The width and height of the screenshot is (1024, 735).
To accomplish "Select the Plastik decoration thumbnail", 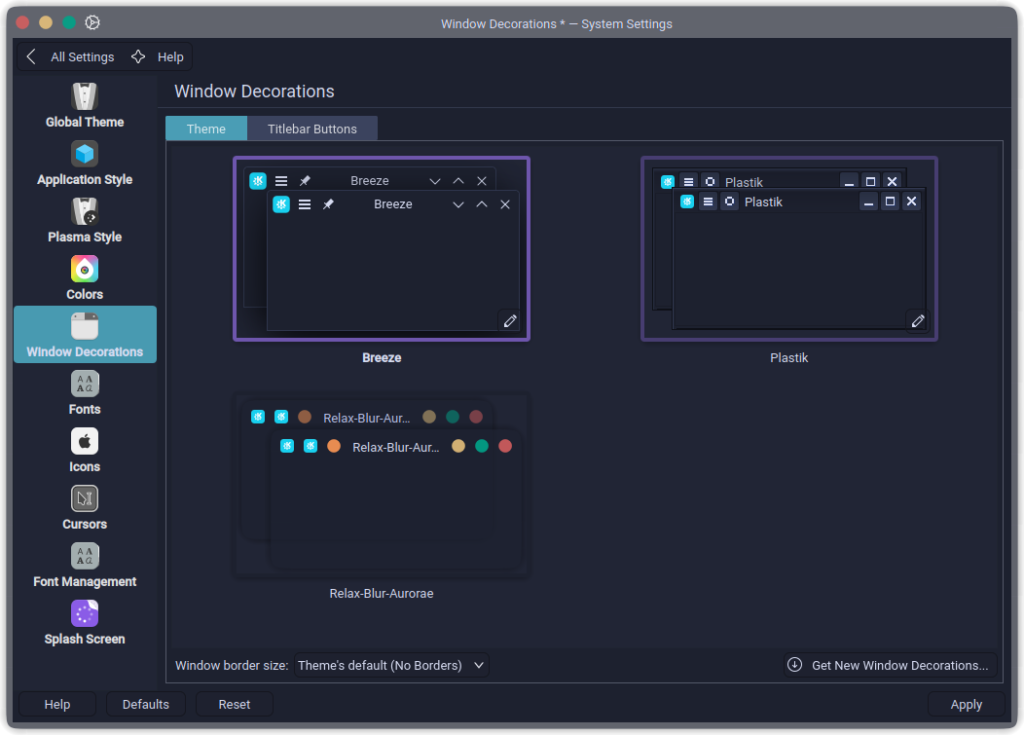I will tap(789, 248).
